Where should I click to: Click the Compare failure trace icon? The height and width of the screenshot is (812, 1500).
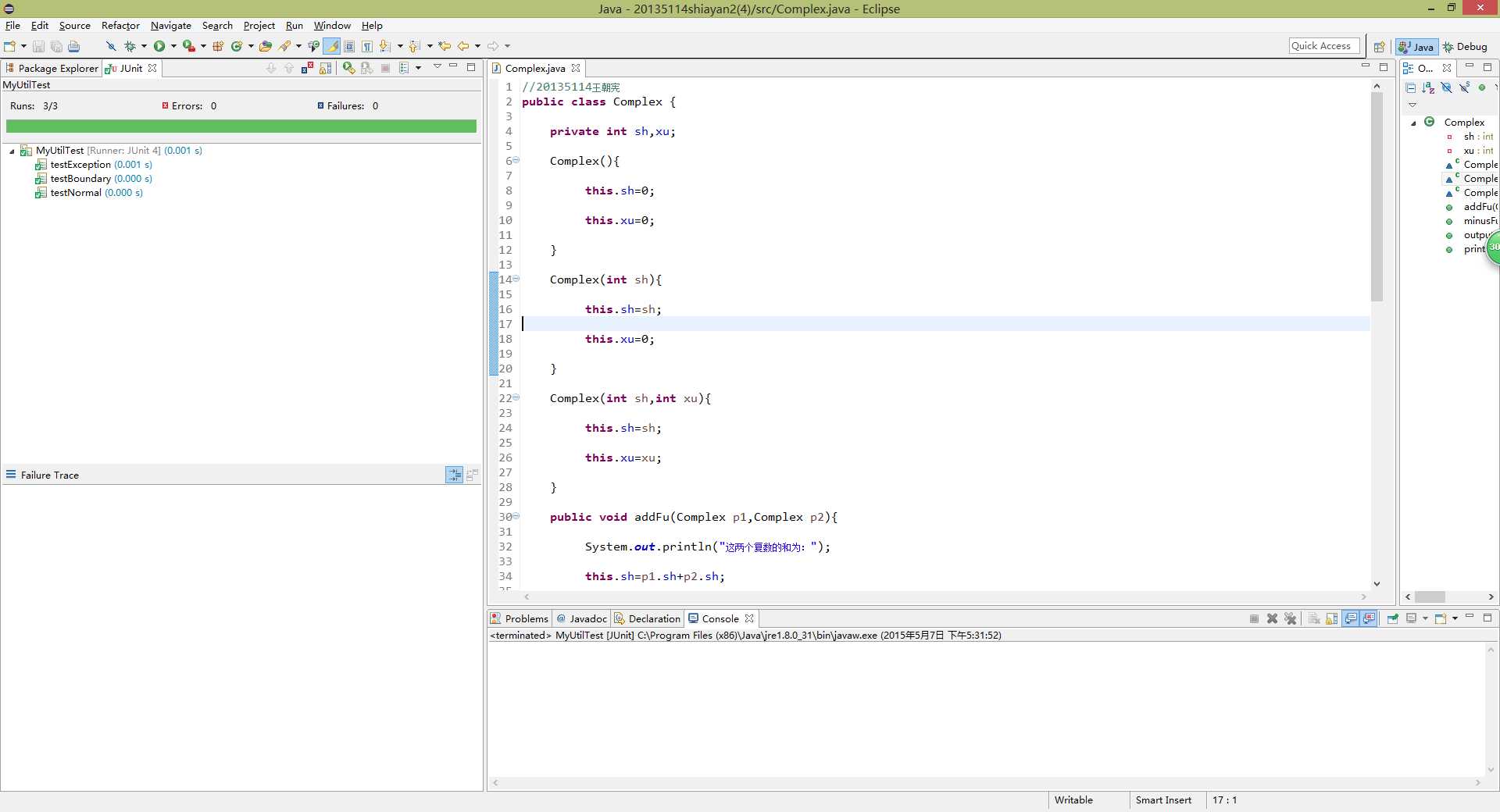click(x=472, y=475)
